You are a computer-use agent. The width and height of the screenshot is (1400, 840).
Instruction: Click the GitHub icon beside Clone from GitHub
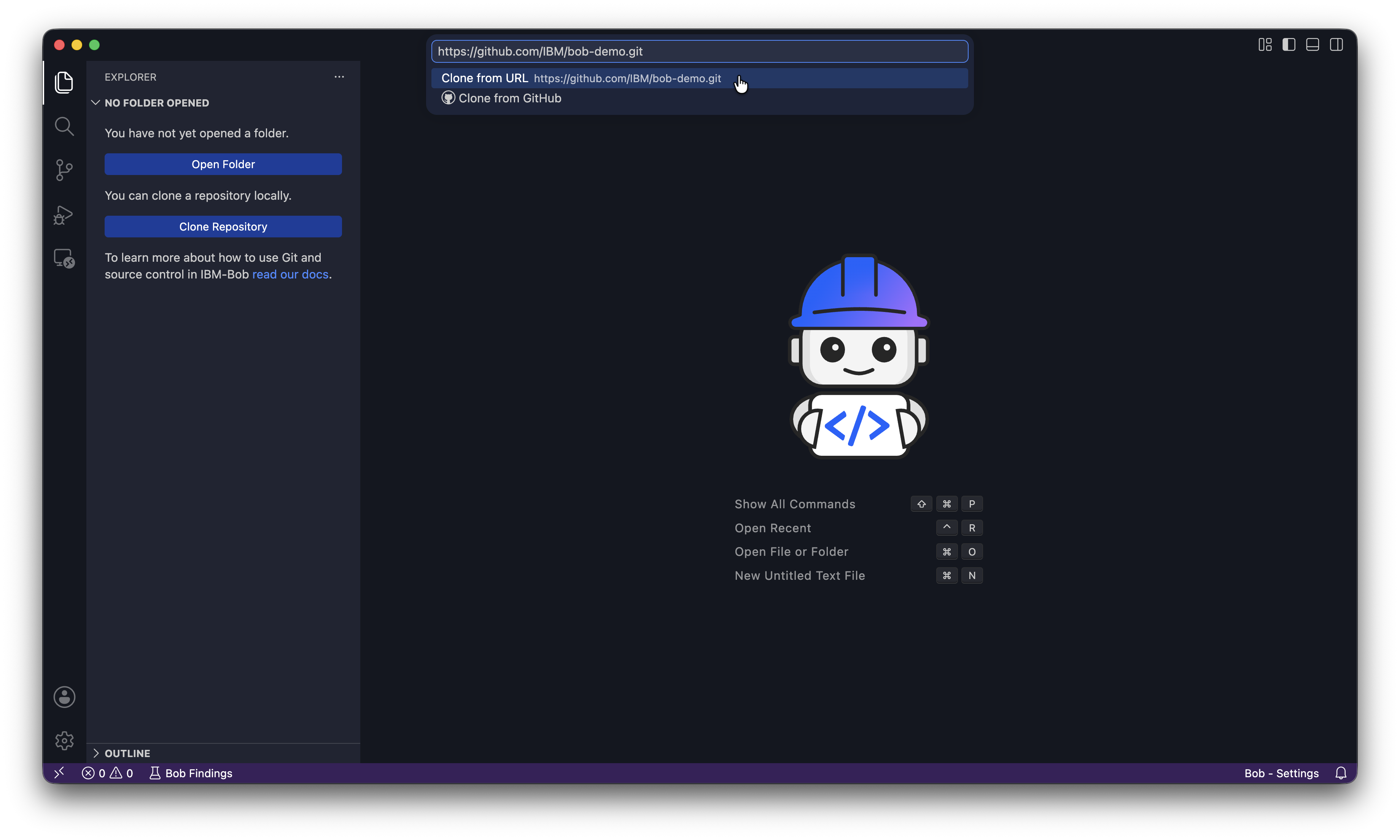(448, 98)
